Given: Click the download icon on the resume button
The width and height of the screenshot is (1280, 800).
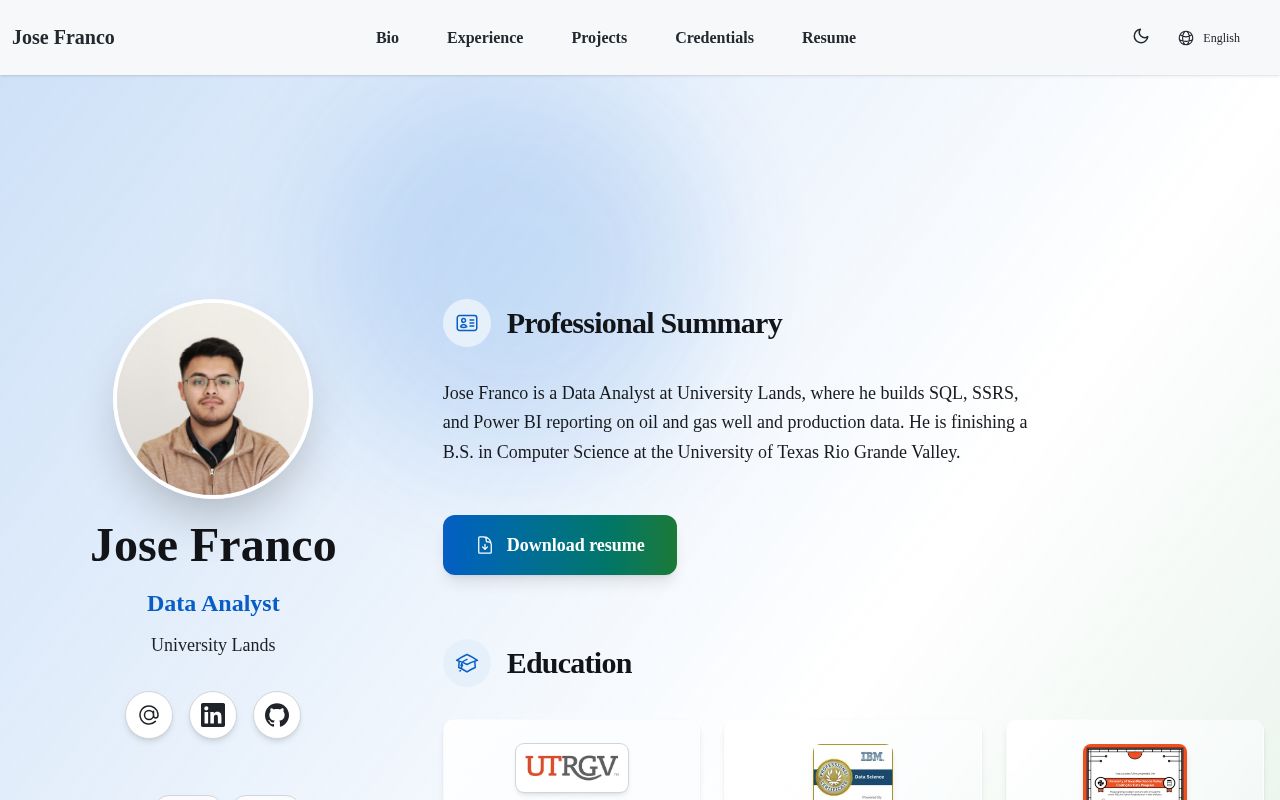Looking at the screenshot, I should pos(485,545).
